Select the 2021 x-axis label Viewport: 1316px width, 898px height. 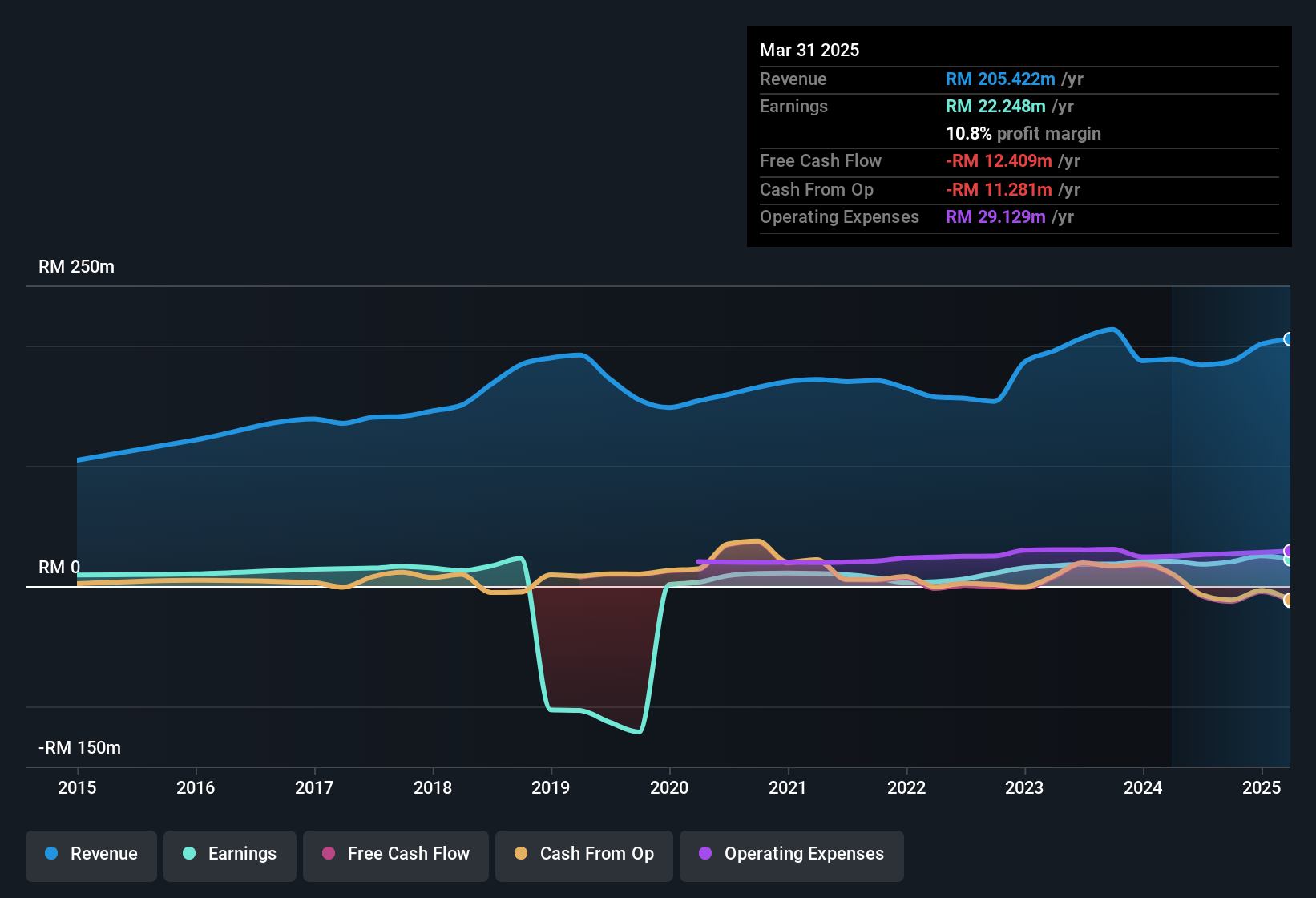click(x=788, y=787)
